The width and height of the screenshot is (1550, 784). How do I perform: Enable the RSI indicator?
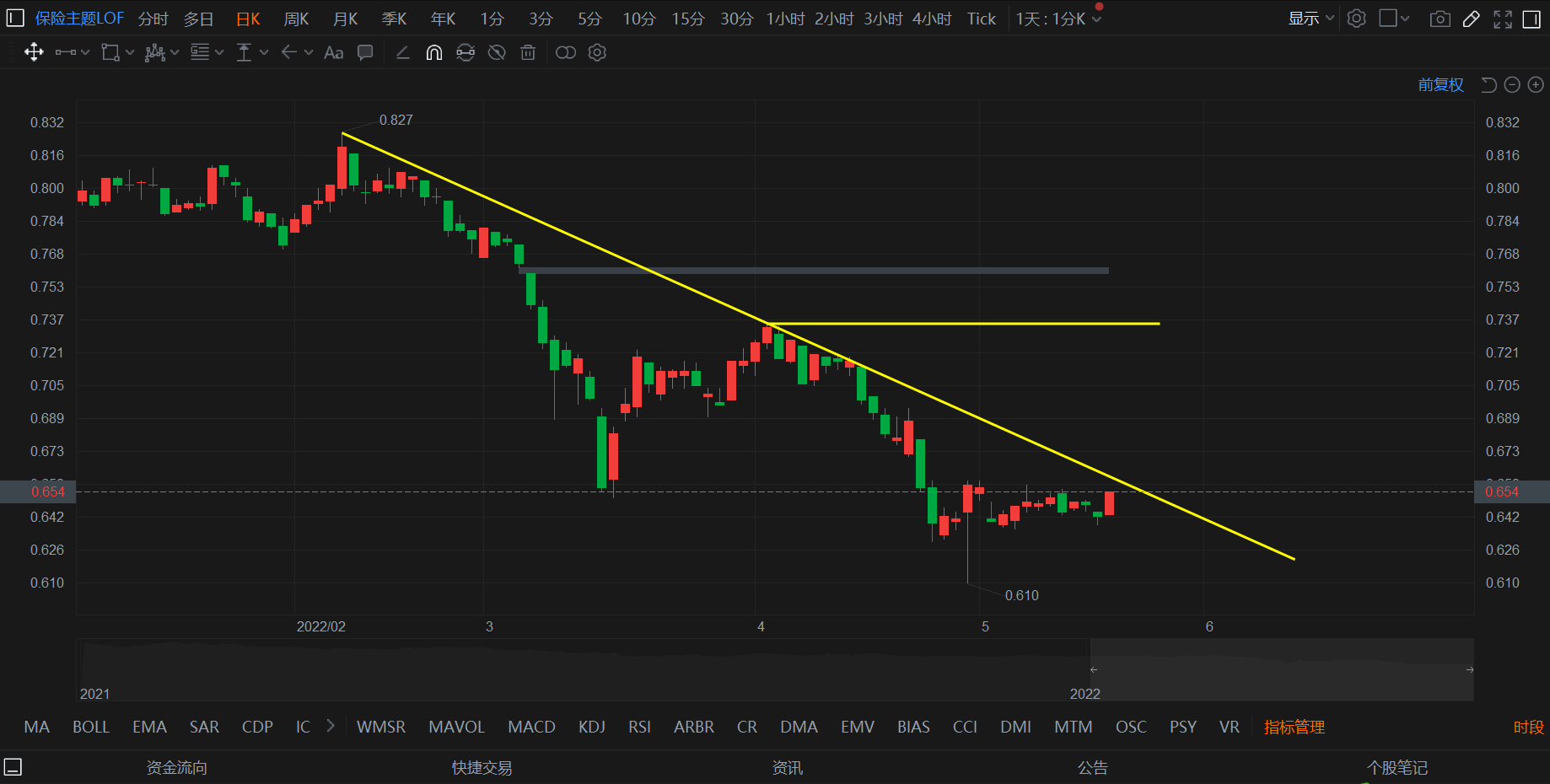[x=640, y=727]
